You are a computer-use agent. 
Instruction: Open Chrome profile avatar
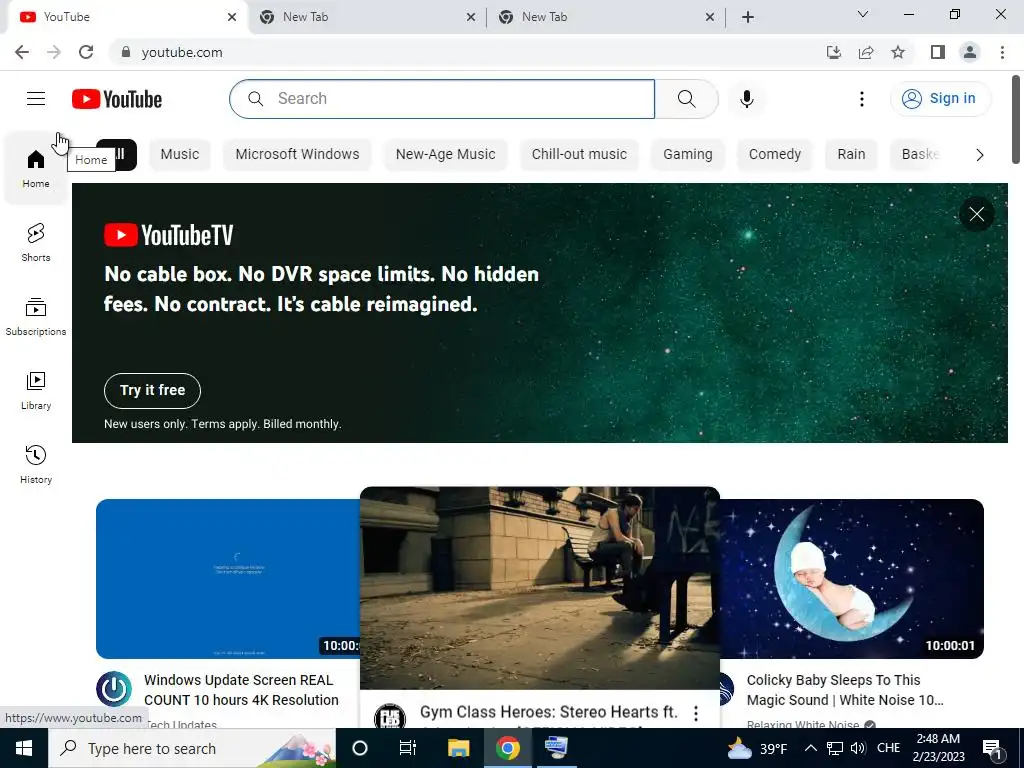point(970,52)
